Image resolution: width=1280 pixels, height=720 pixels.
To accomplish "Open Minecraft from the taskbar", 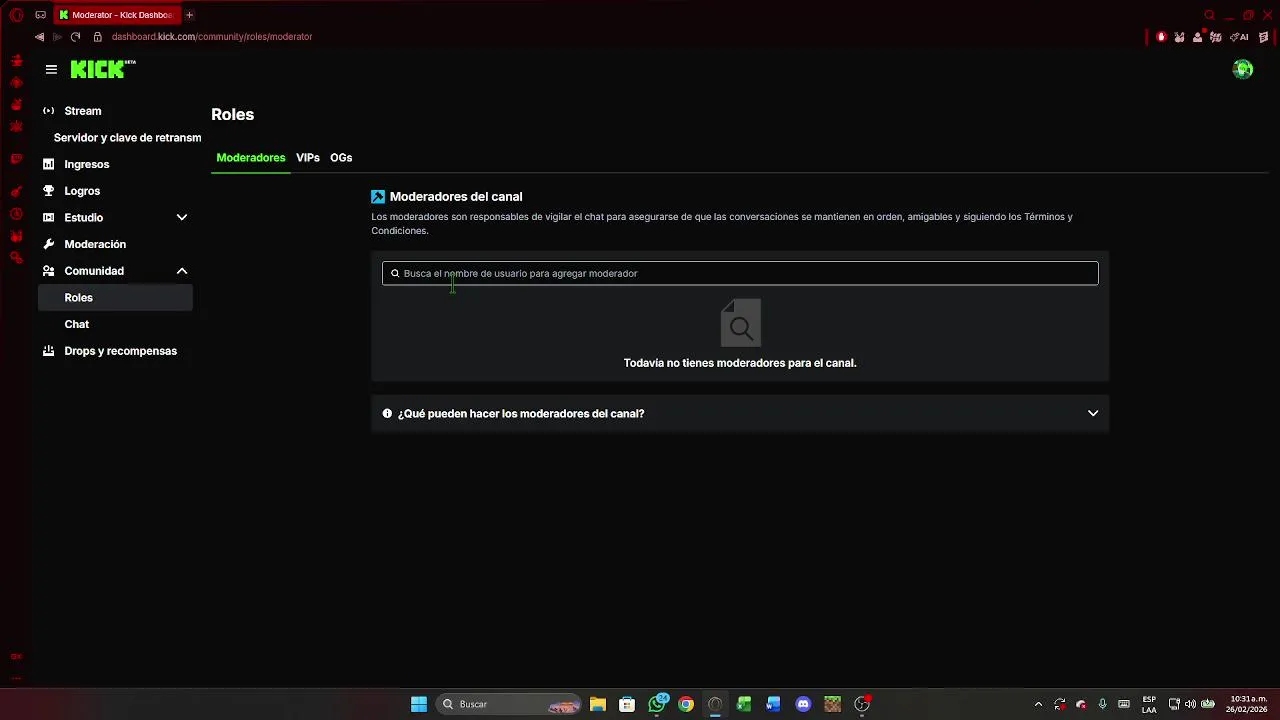I will click(832, 704).
